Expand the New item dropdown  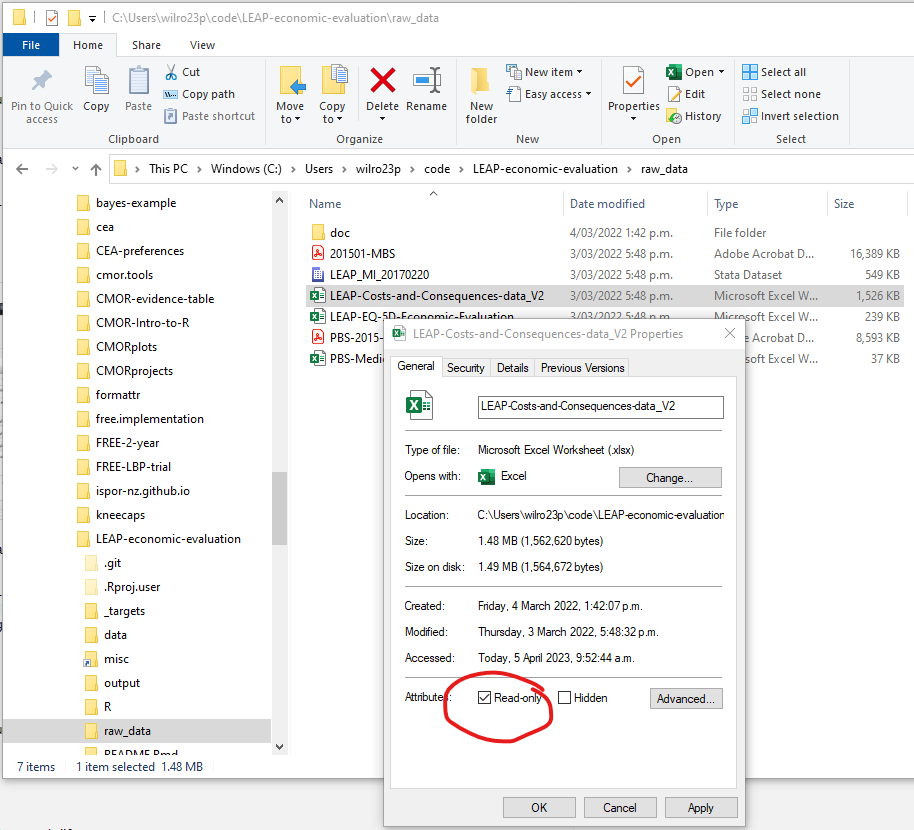(544, 72)
